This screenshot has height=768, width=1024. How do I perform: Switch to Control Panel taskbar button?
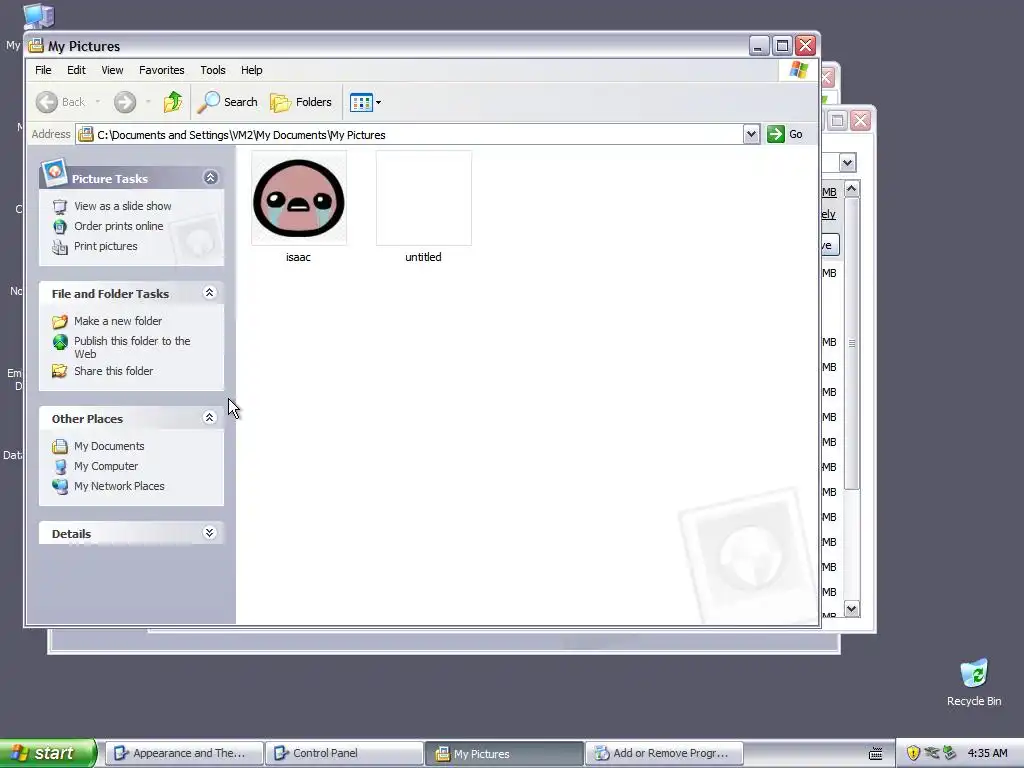pyautogui.click(x=345, y=753)
